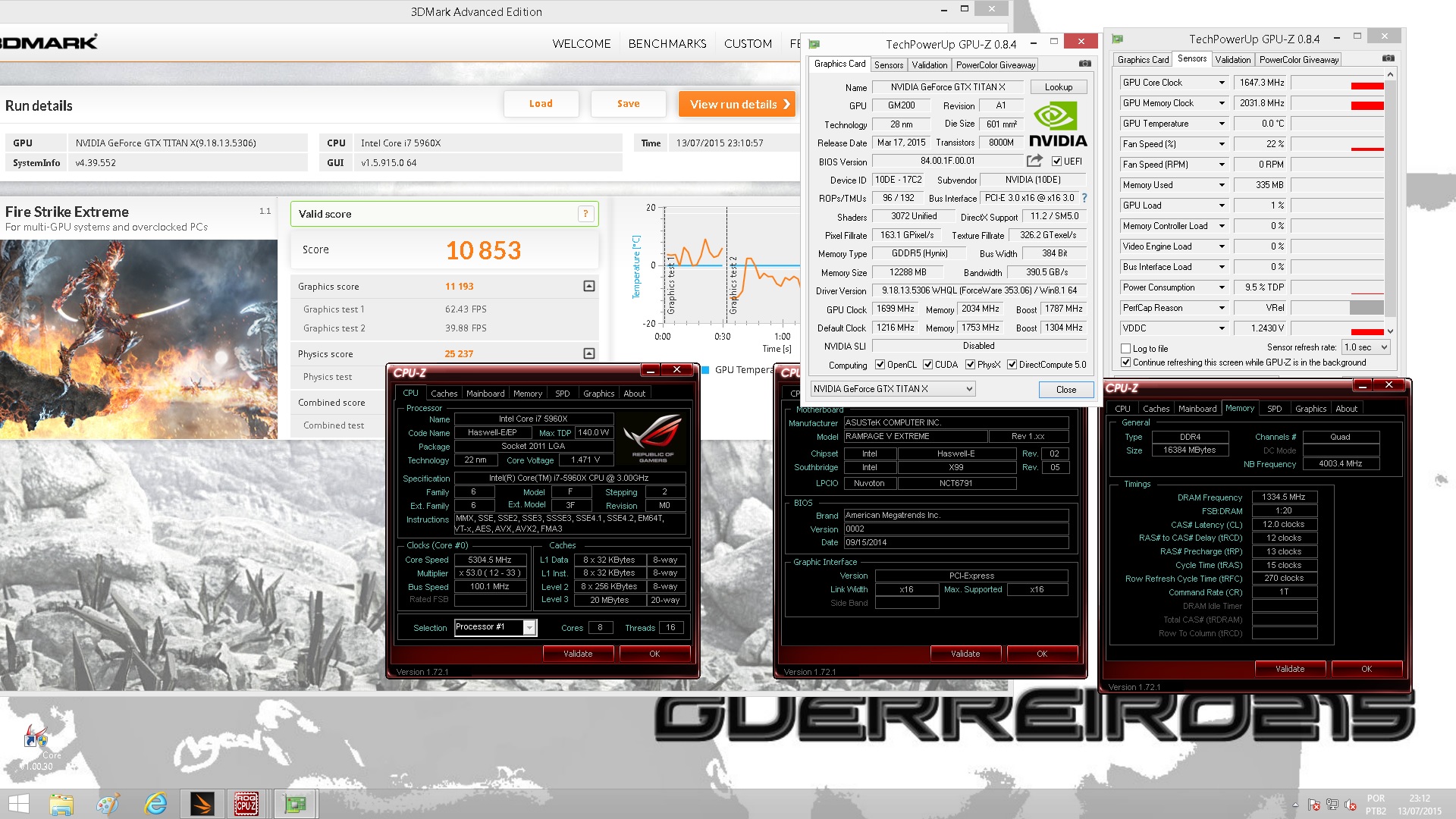
Task: Open Internet Explorer from the taskbar
Action: tap(155, 804)
